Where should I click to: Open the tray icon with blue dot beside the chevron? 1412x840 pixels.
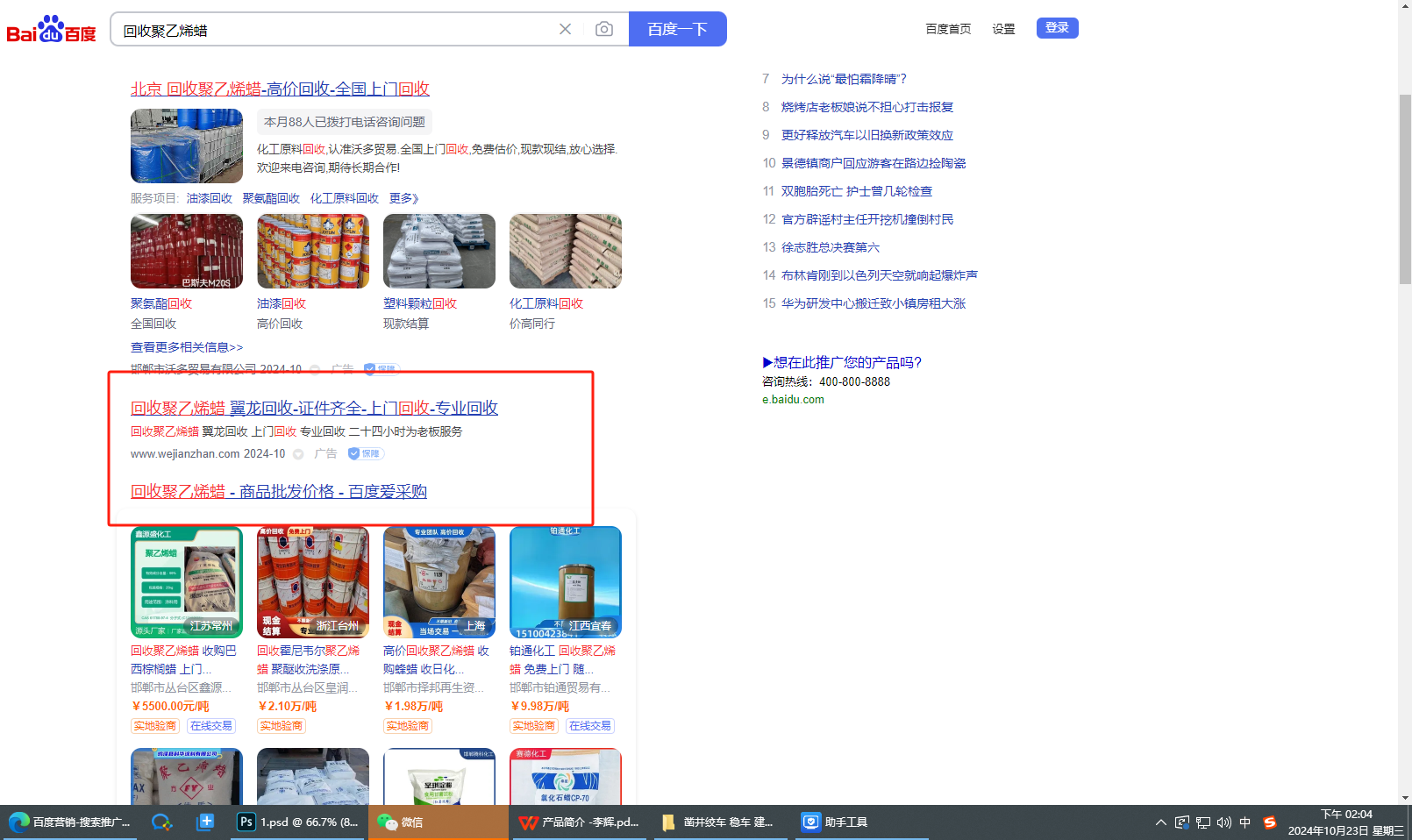(1182, 822)
